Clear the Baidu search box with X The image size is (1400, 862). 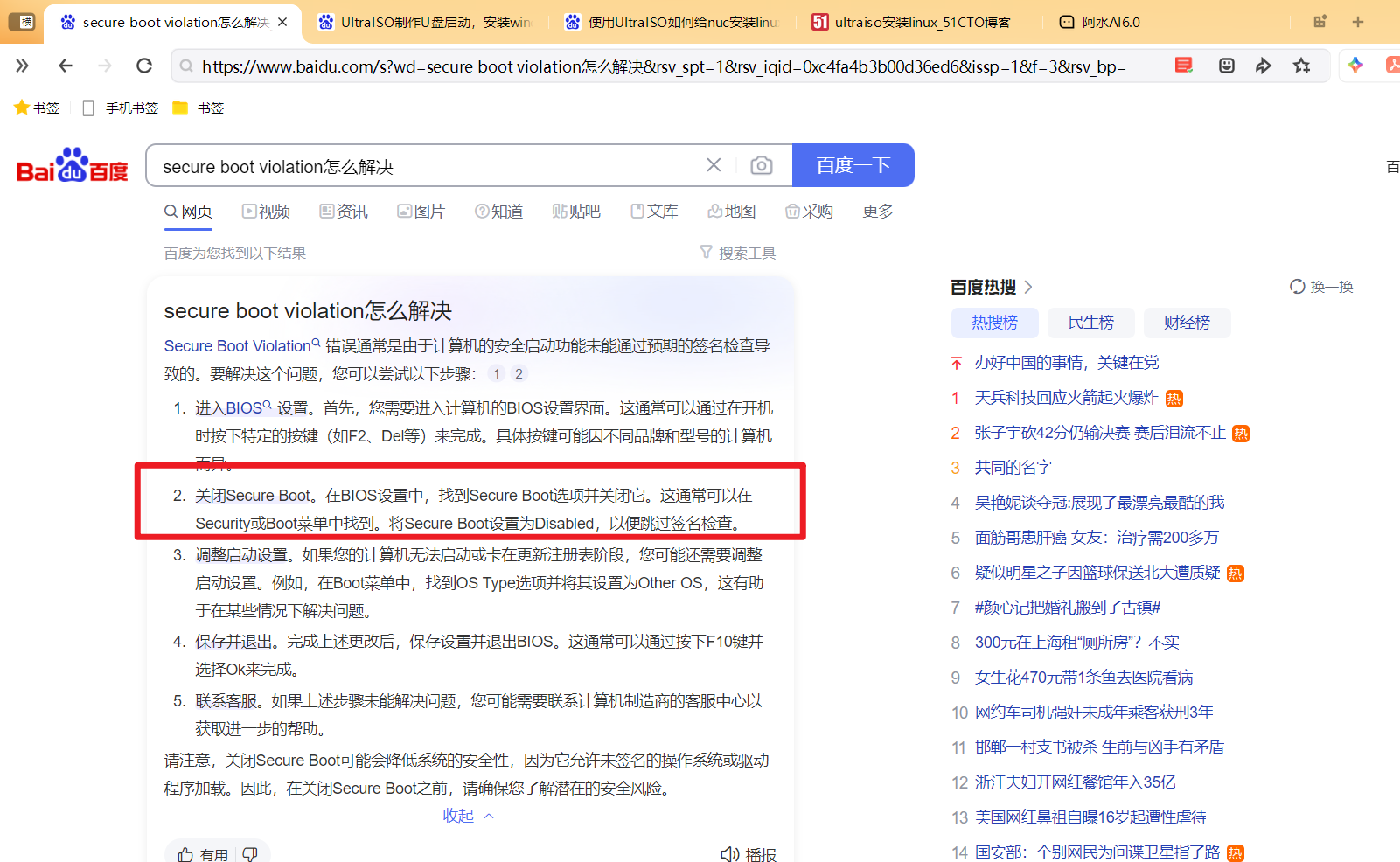(x=714, y=165)
